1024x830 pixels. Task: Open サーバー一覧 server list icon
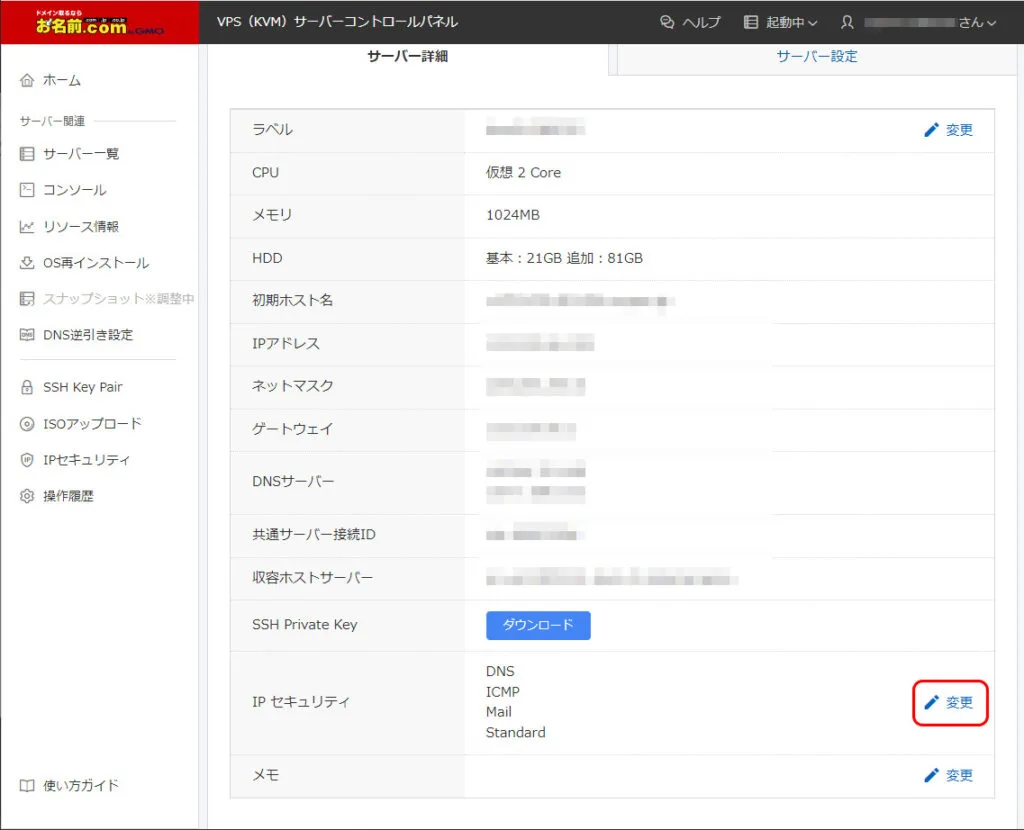tap(27, 154)
